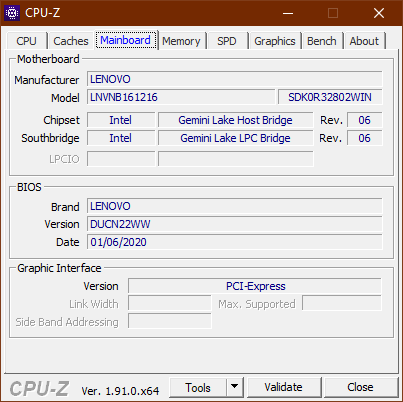The width and height of the screenshot is (403, 402).
Task: Open the Caches tab
Action: pyautogui.click(x=71, y=41)
